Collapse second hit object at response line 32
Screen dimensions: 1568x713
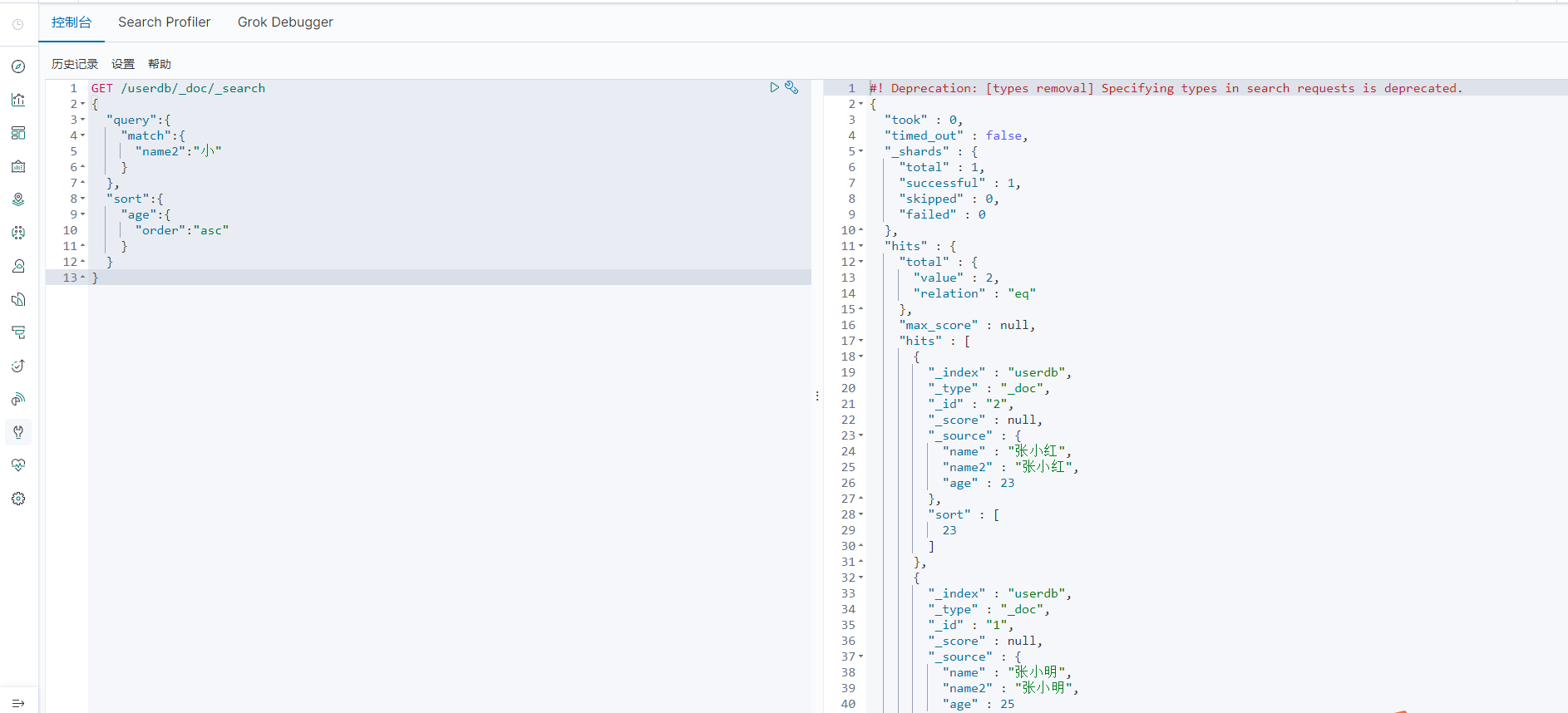point(861,578)
